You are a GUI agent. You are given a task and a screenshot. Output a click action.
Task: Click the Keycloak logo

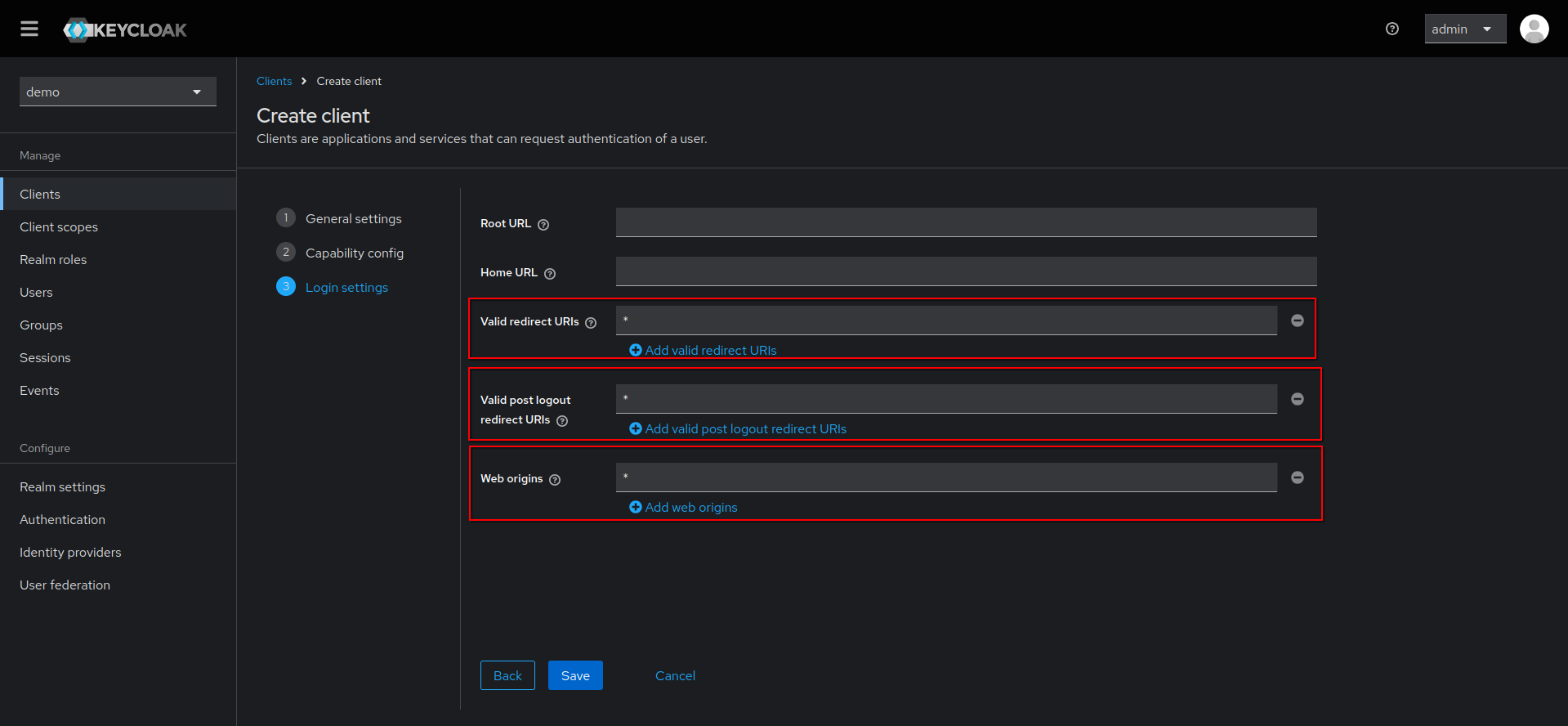tap(125, 30)
